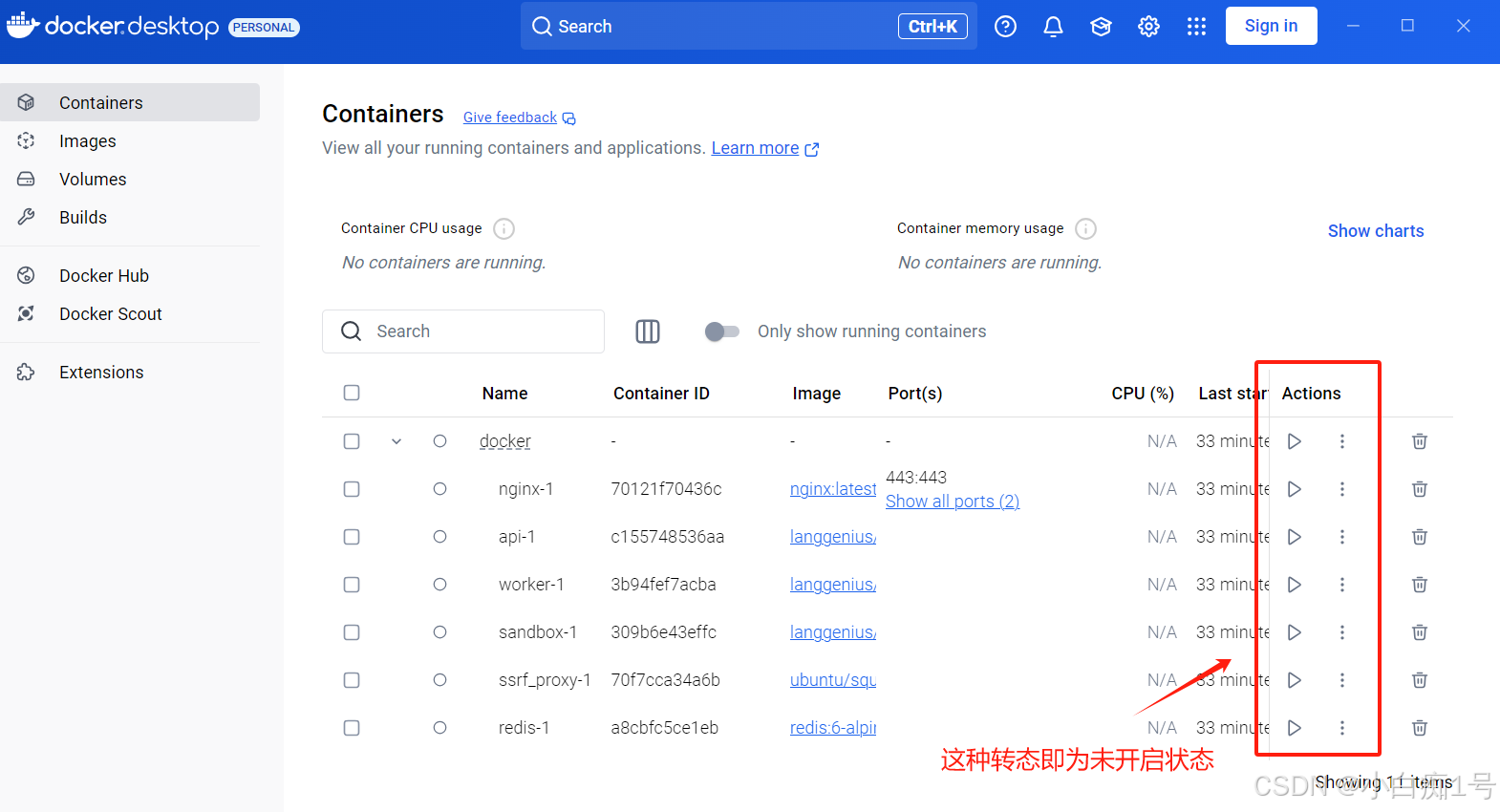Open Docker Hub in sidebar
This screenshot has width=1500, height=812.
130,275
